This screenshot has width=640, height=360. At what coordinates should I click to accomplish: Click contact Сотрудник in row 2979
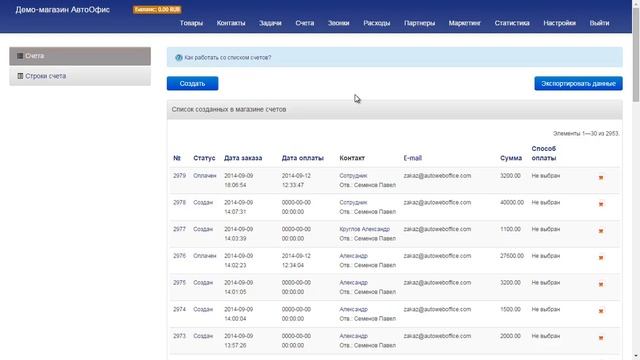pyautogui.click(x=353, y=176)
